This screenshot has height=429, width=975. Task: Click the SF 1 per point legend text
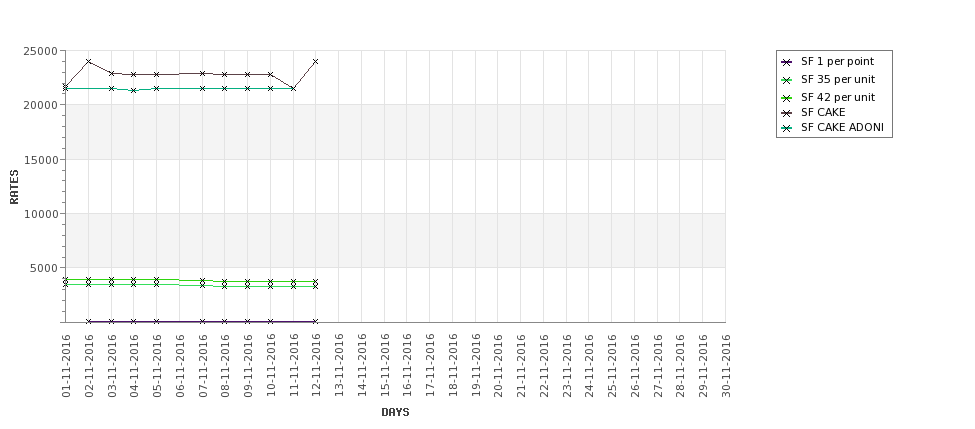coord(837,62)
